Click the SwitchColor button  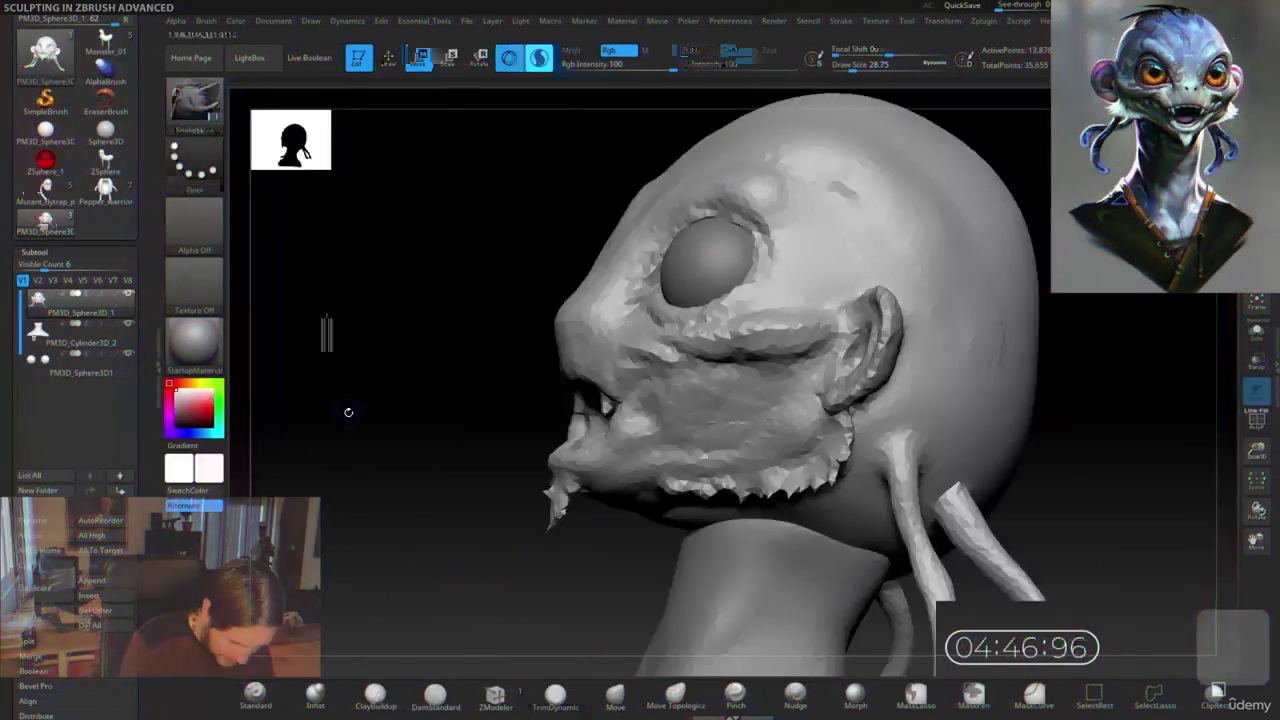187,491
